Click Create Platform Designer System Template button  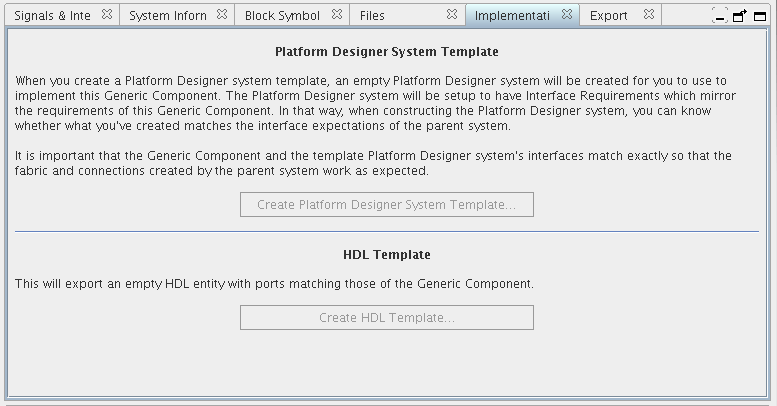[x=386, y=205]
